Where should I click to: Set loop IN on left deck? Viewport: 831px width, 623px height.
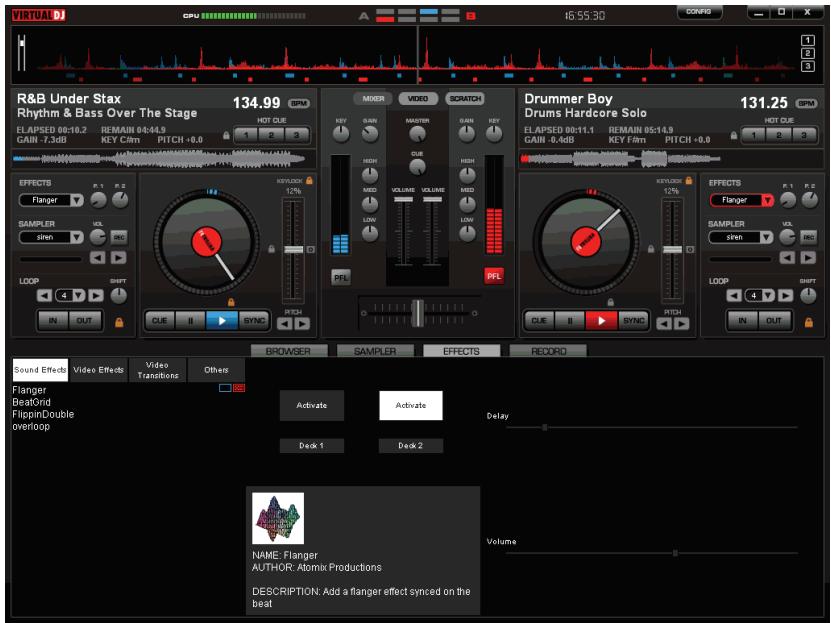[53, 321]
